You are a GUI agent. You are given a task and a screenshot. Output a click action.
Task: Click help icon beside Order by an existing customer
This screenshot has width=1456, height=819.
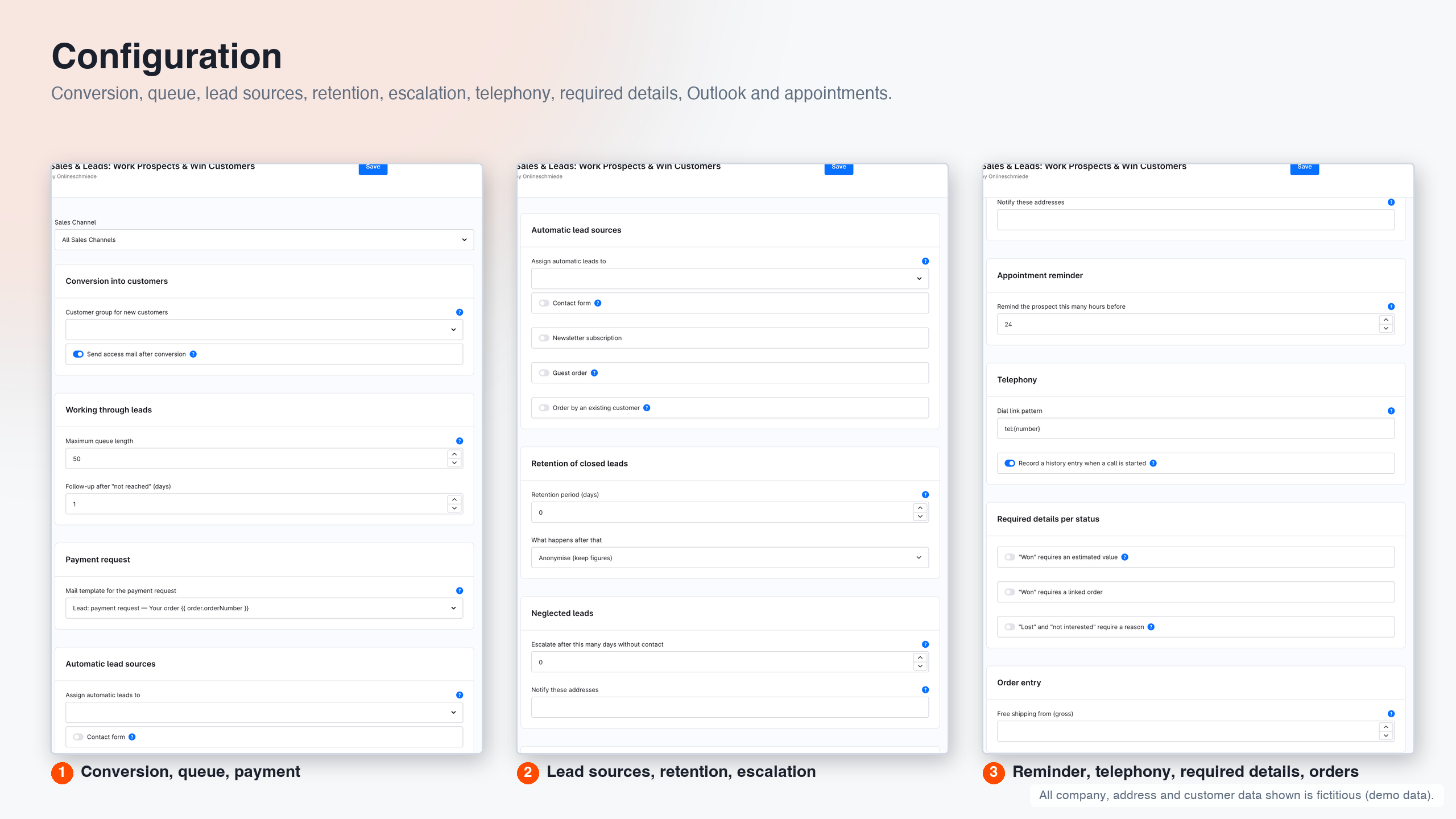[647, 408]
